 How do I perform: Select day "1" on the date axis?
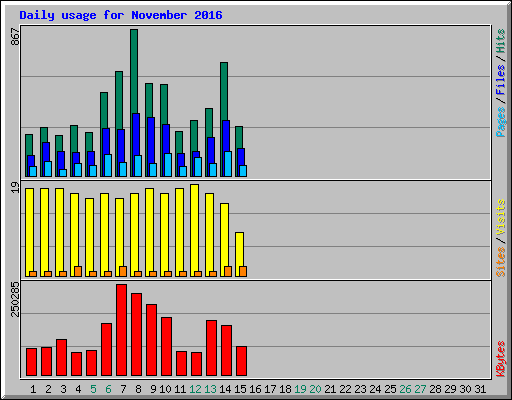click(33, 389)
